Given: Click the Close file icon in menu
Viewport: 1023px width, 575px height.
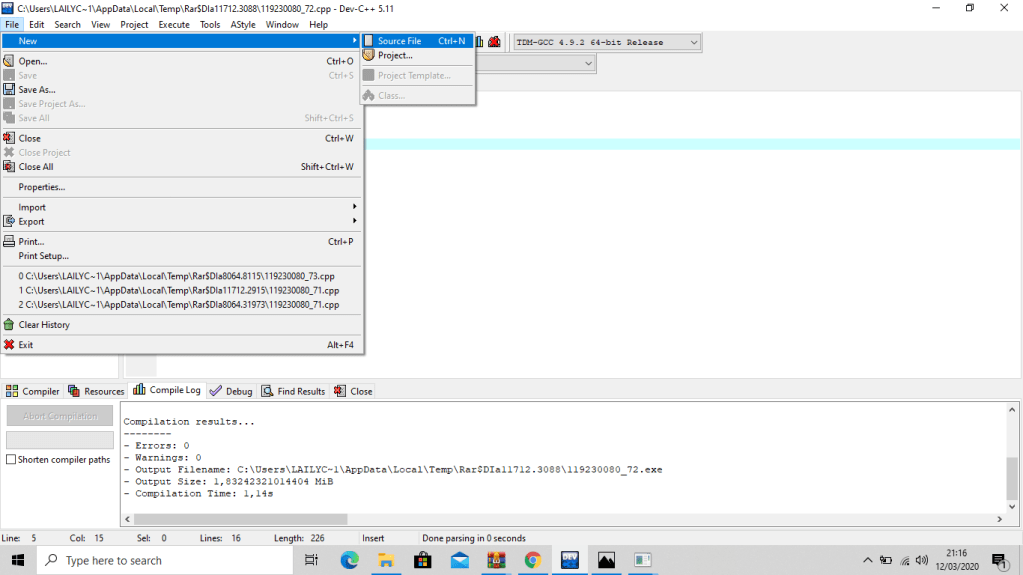Looking at the screenshot, I should coord(9,139).
